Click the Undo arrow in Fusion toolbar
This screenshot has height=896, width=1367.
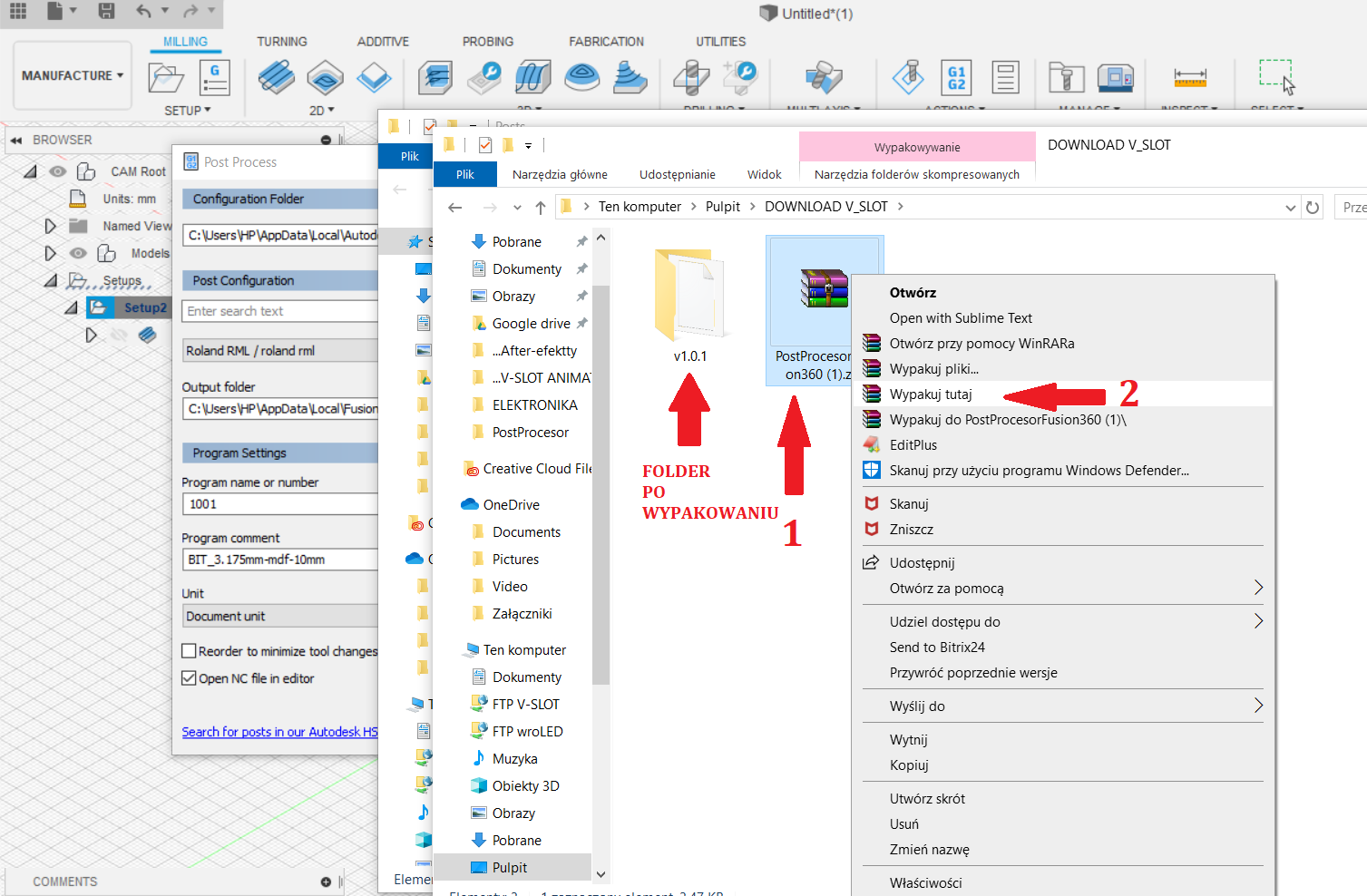[x=143, y=11]
